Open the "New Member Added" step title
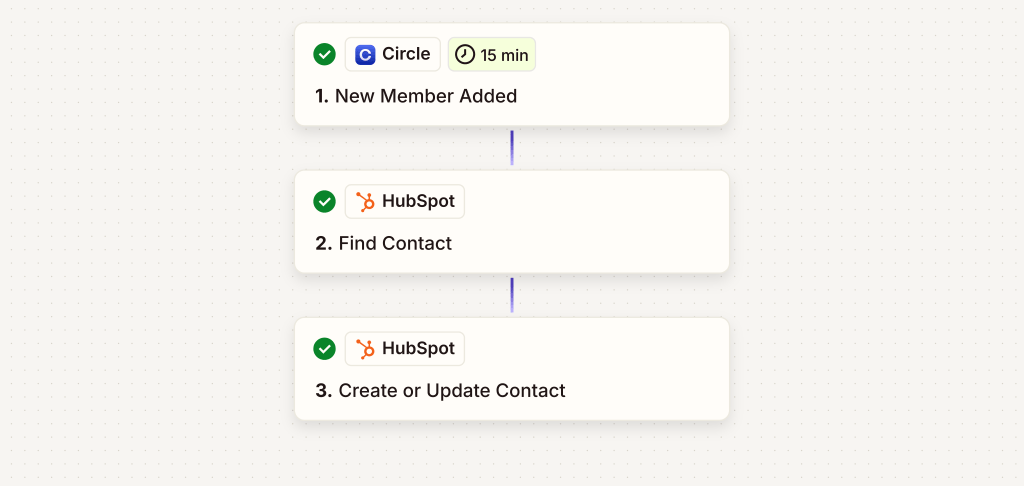The image size is (1024, 486). click(x=416, y=97)
